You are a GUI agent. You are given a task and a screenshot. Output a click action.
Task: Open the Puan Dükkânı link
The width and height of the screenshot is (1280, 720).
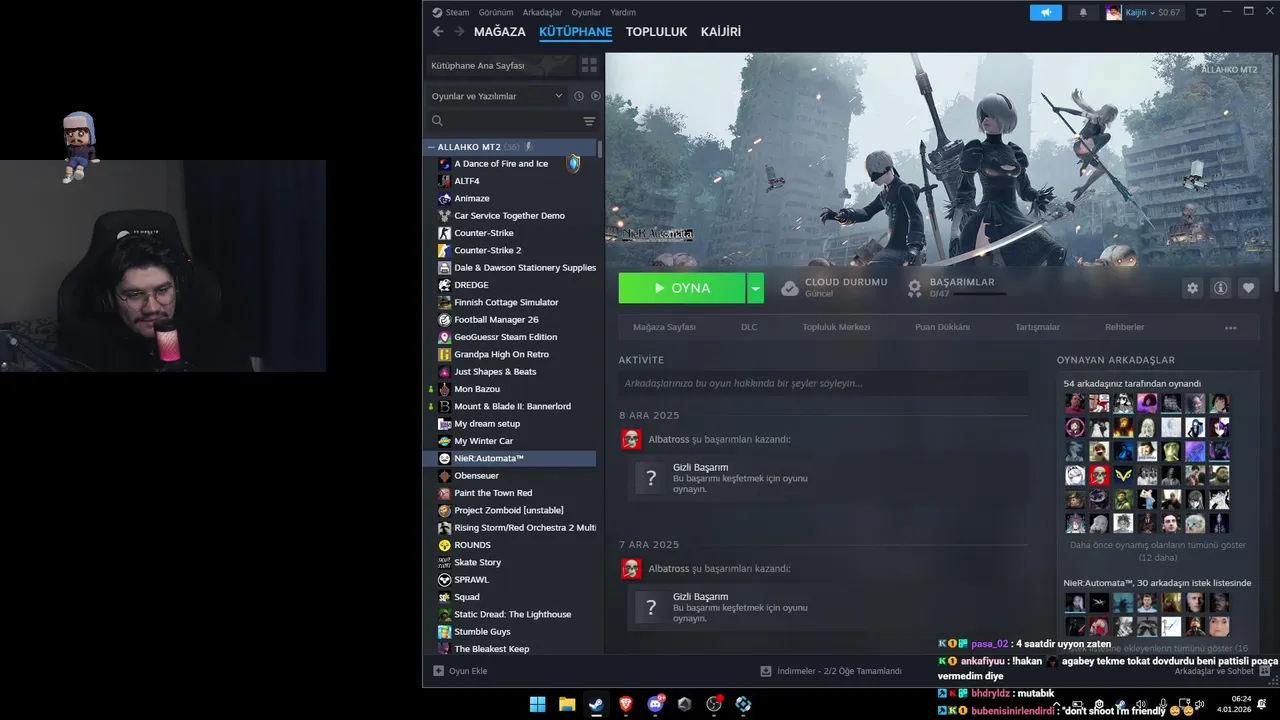[x=942, y=327]
